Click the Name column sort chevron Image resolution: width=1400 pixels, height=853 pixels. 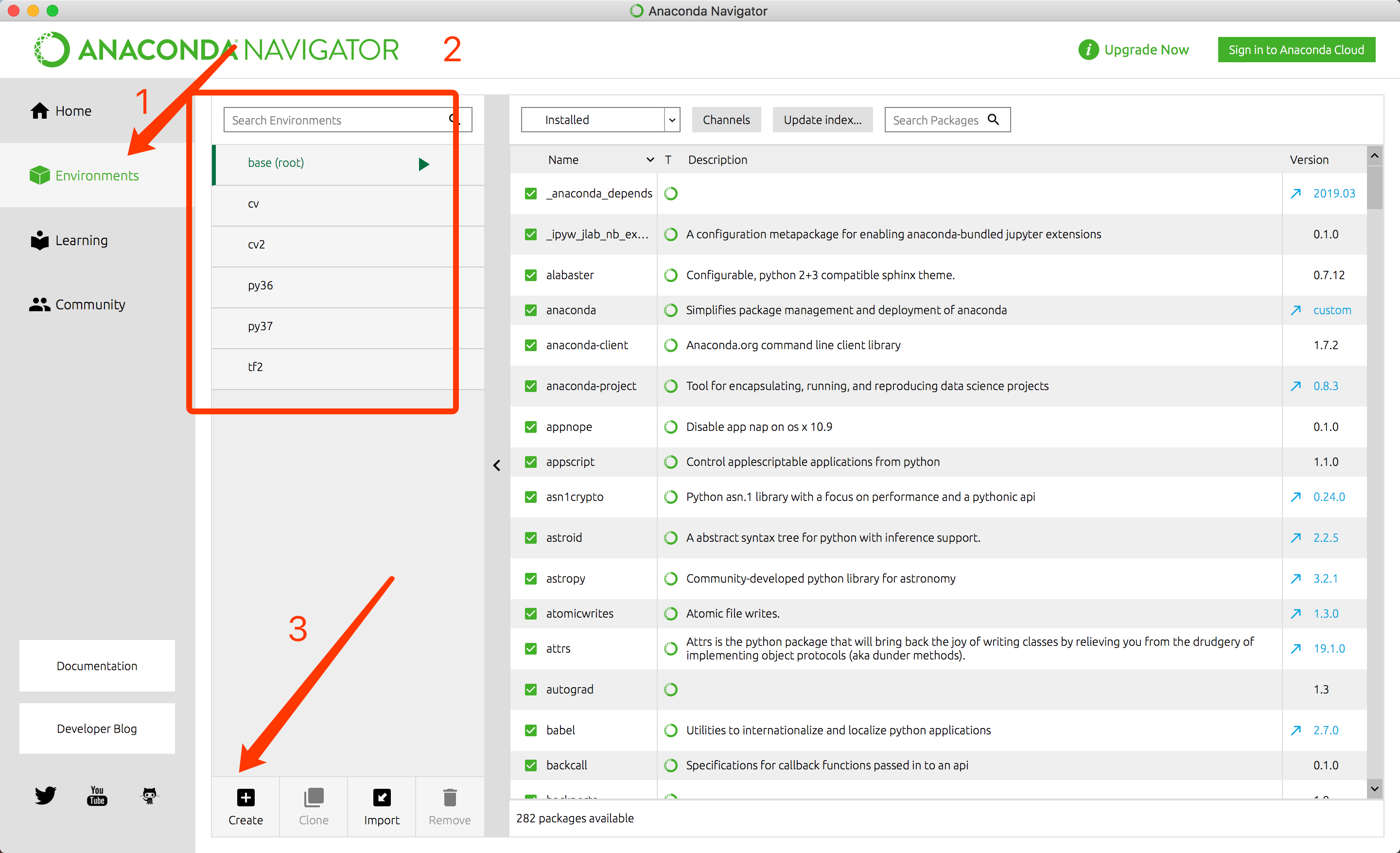pyautogui.click(x=650, y=160)
